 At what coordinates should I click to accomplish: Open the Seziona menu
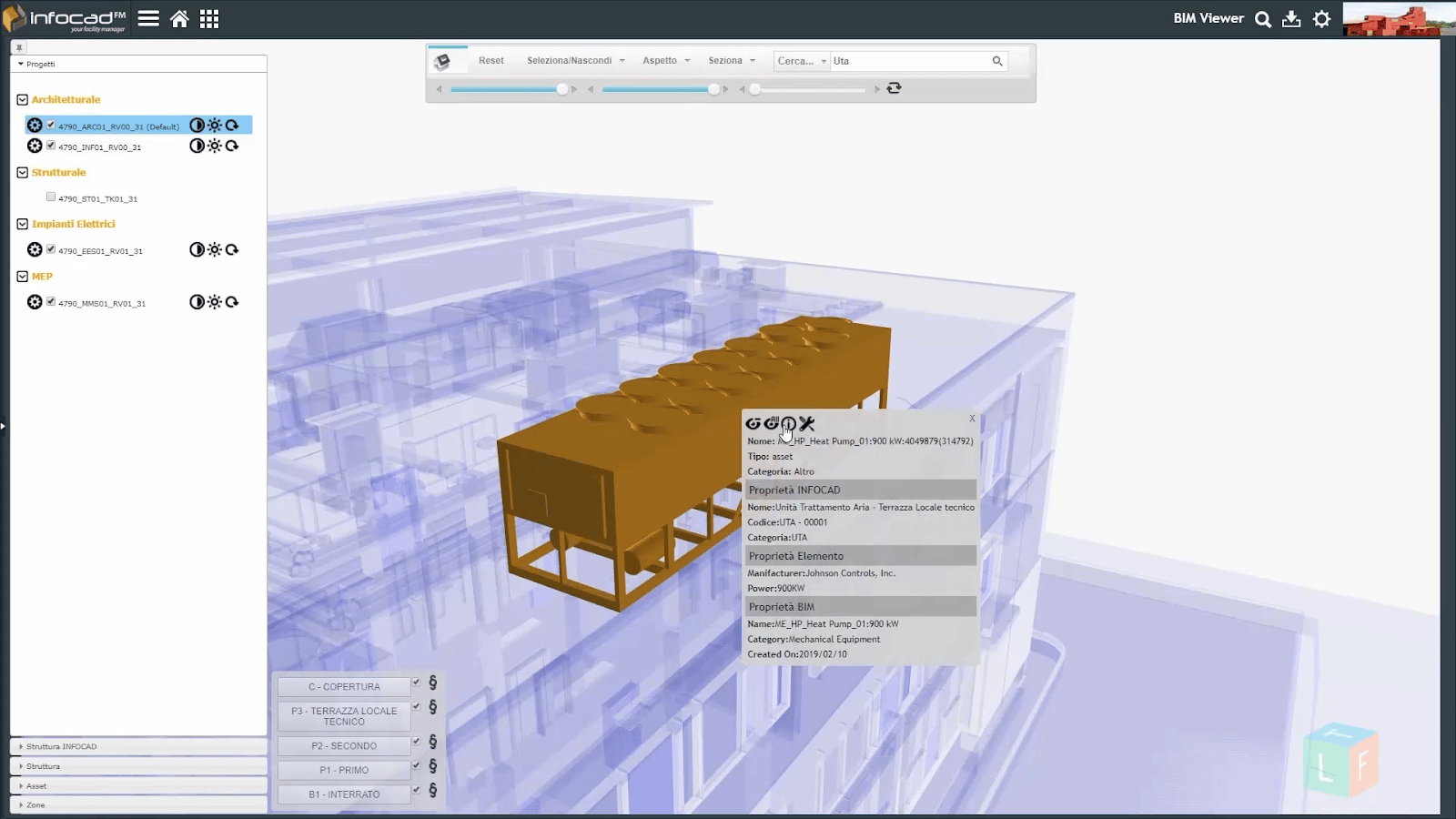coord(732,61)
